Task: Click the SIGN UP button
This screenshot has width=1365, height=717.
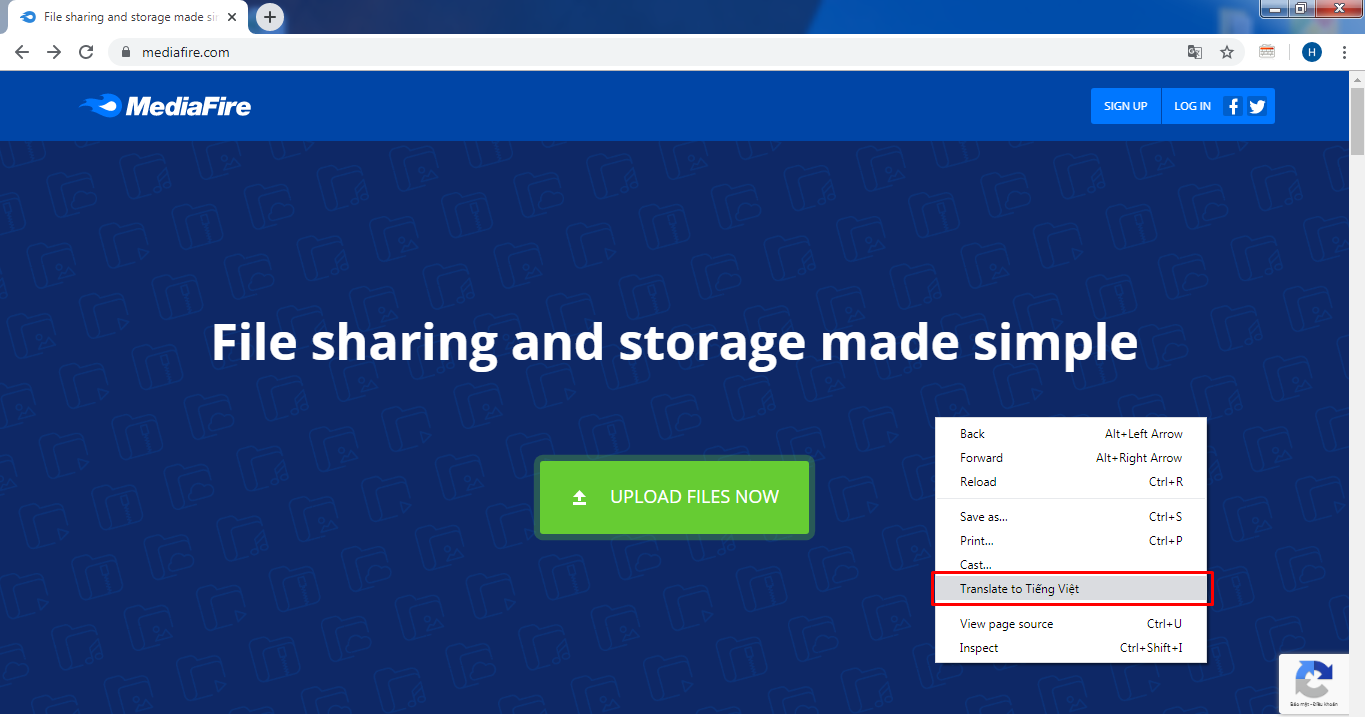Action: (1125, 106)
